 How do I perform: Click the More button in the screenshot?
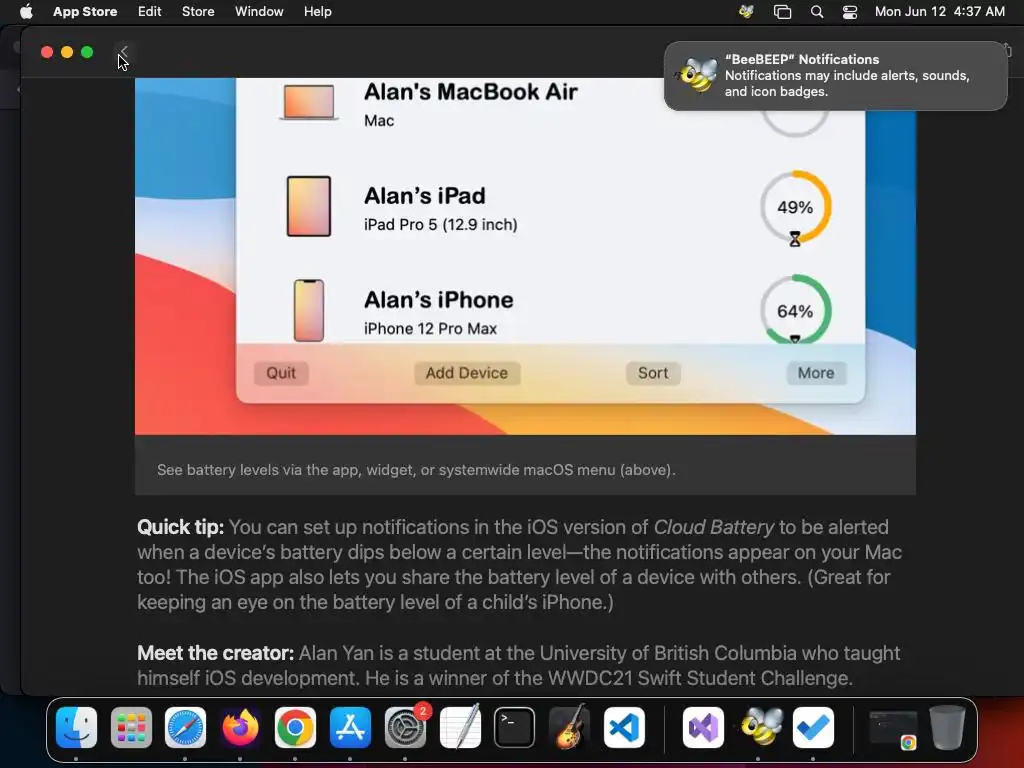point(816,373)
